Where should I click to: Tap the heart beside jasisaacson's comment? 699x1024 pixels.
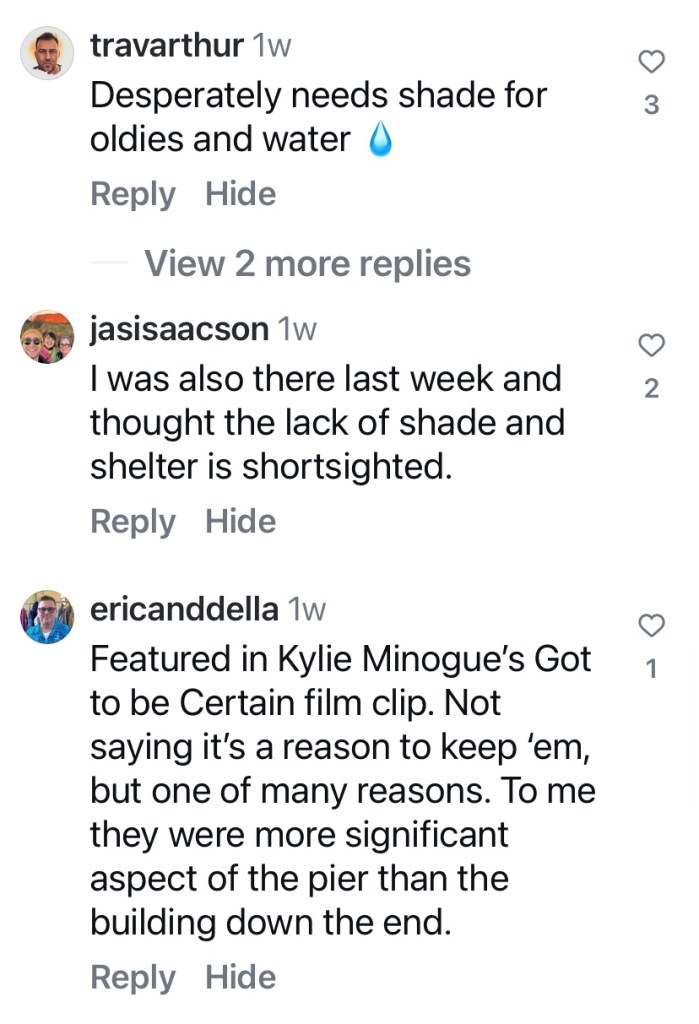[x=651, y=346]
